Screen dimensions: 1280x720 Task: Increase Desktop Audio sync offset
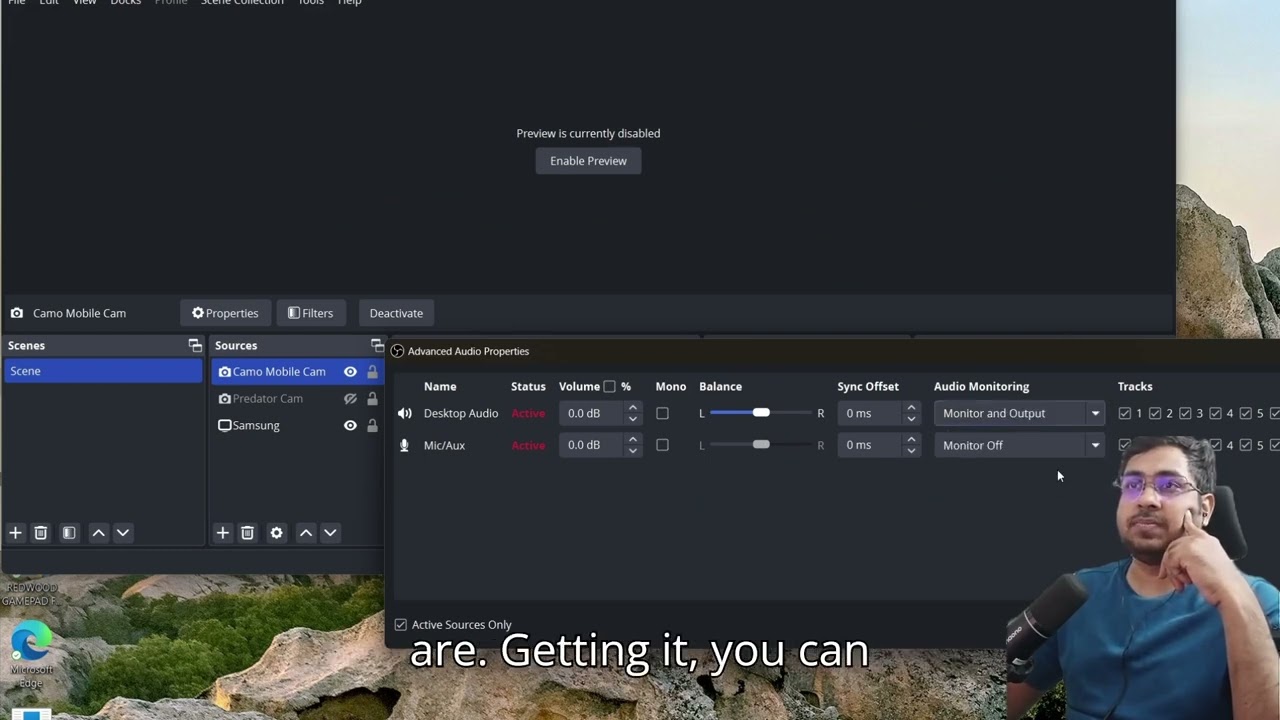(x=911, y=408)
